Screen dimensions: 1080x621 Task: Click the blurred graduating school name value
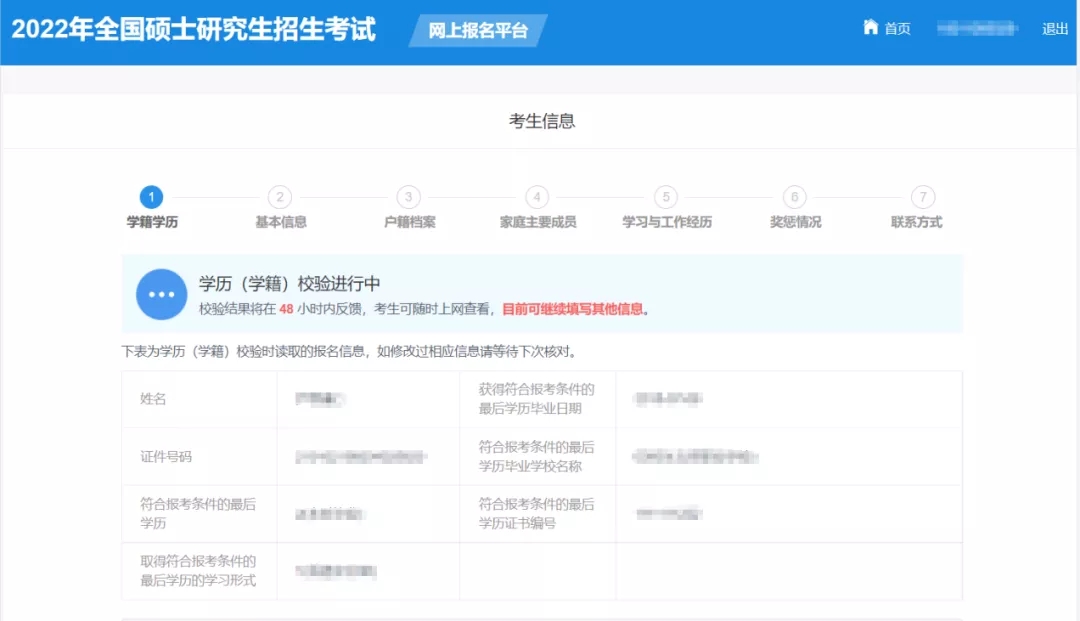[x=695, y=456]
